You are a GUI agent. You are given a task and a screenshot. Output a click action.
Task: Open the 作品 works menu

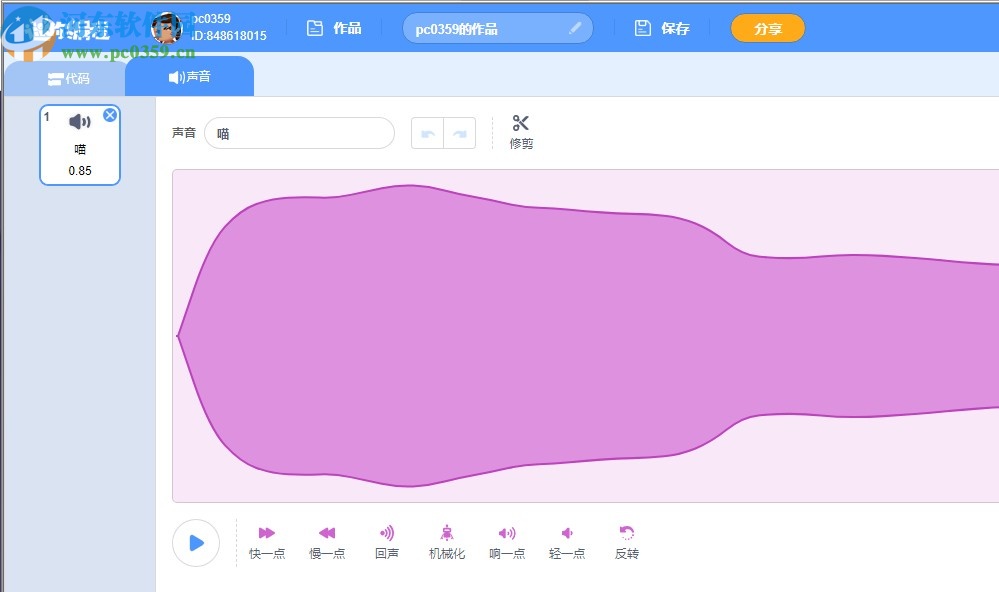335,27
